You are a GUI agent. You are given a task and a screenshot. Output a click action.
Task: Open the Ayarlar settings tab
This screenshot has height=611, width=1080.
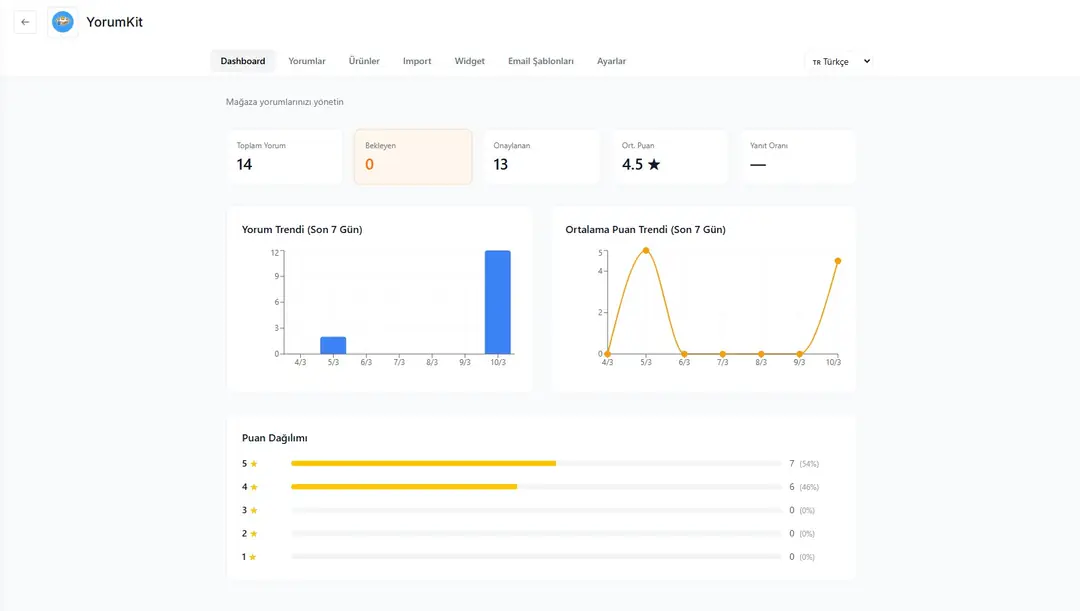click(611, 61)
